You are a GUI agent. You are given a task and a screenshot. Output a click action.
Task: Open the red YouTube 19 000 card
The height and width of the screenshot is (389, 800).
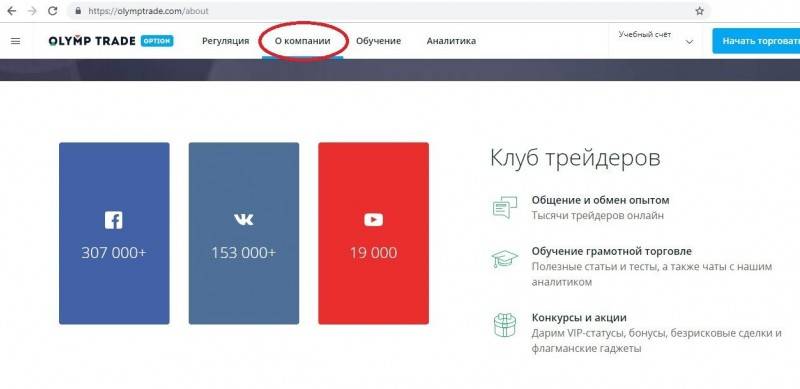(x=373, y=233)
